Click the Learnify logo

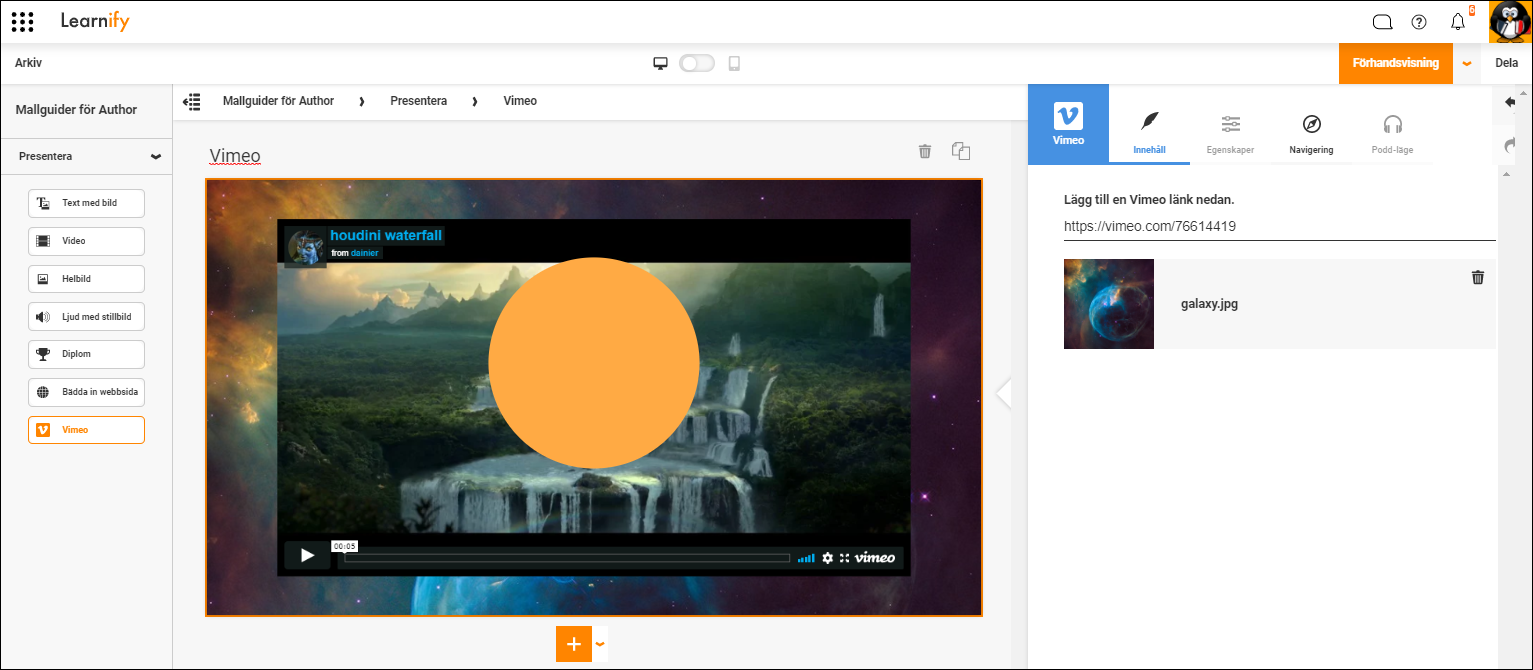(x=94, y=21)
